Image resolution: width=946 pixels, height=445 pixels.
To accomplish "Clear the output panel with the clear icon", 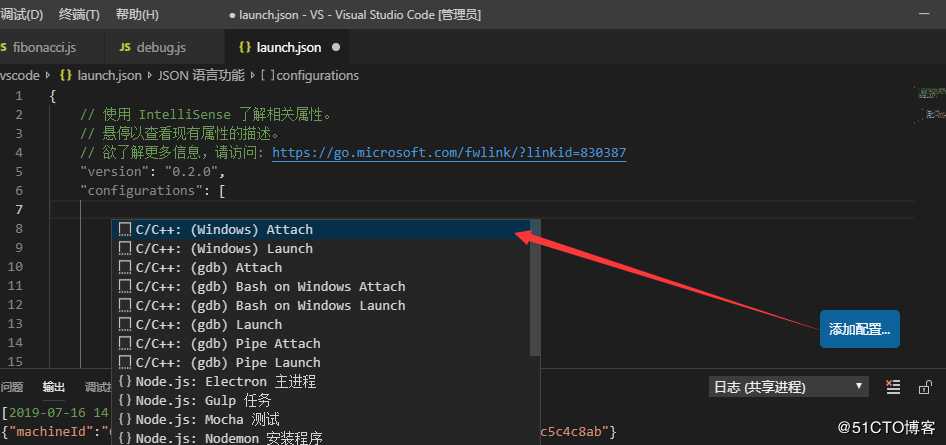I will tap(893, 387).
